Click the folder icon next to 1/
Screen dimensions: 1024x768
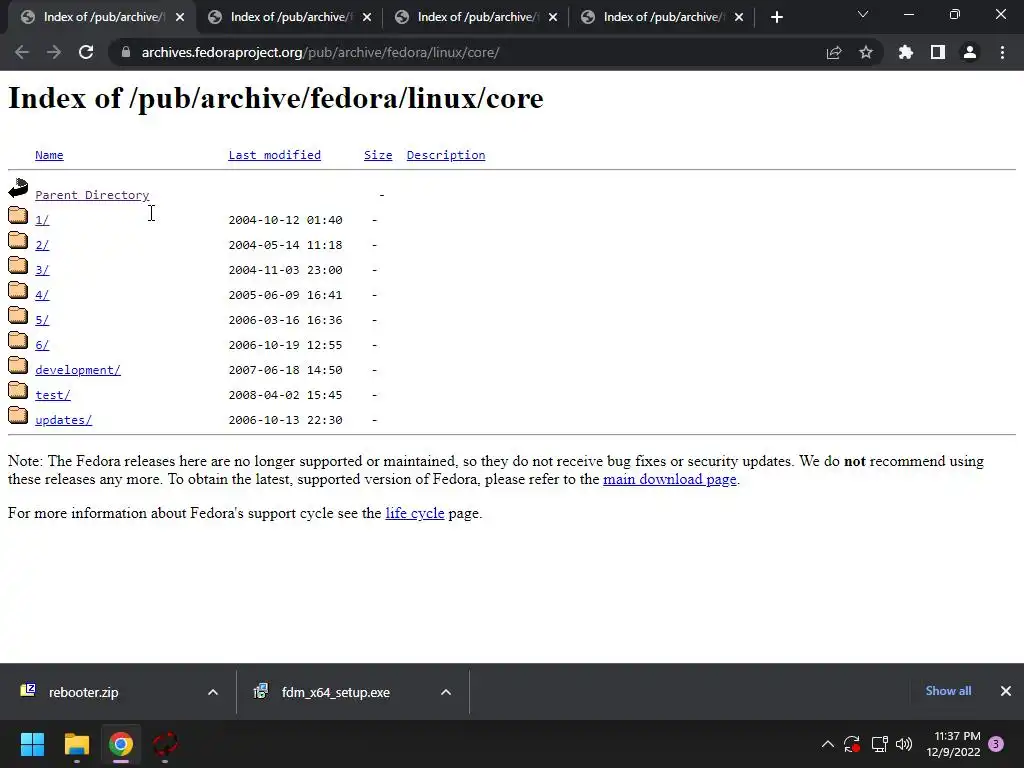click(x=18, y=215)
